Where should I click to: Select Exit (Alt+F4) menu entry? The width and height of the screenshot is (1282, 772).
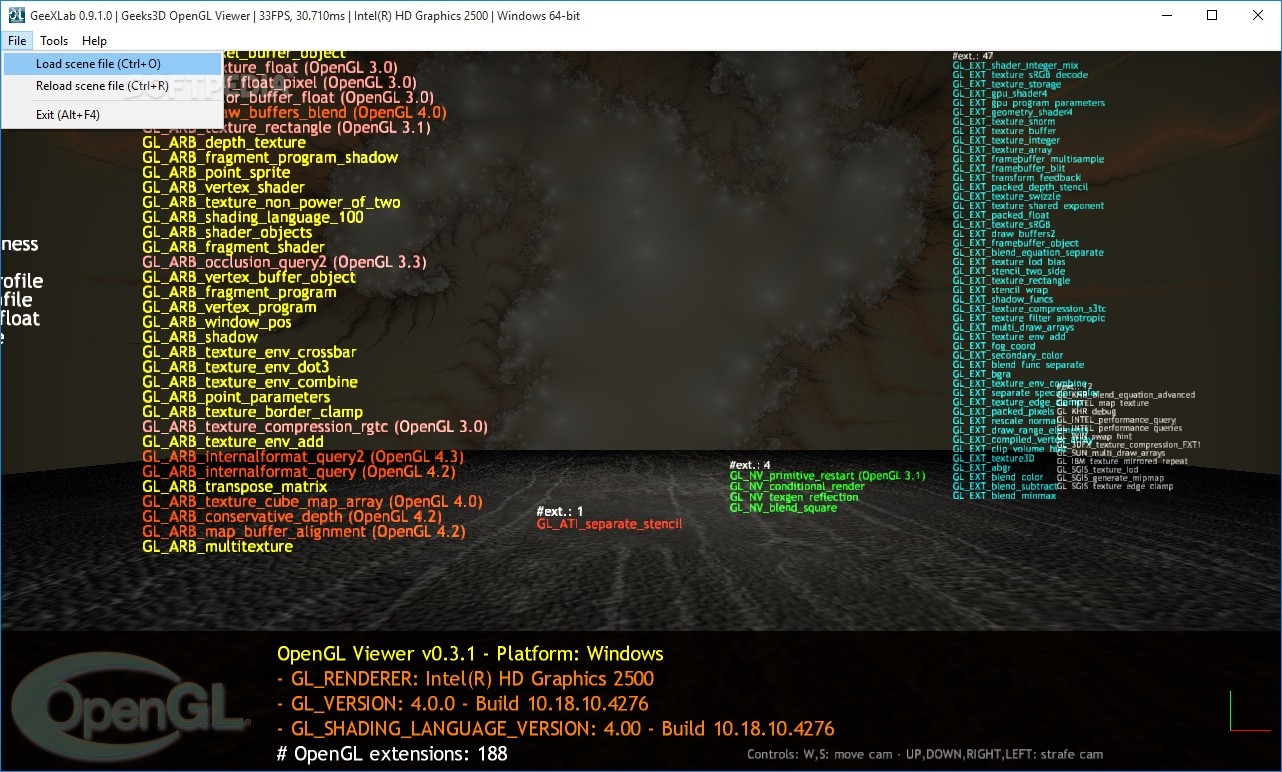(x=112, y=115)
